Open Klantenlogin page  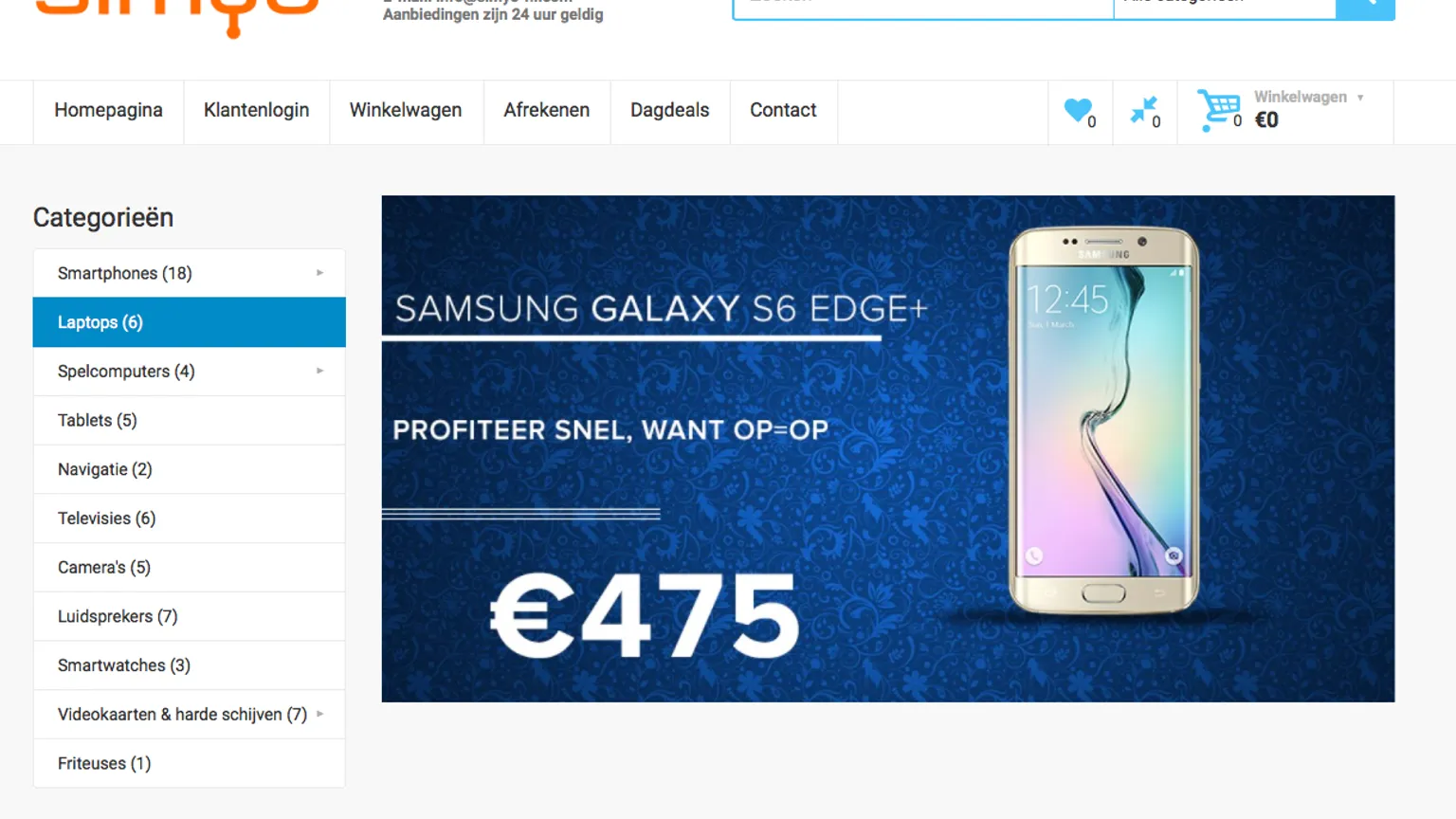coord(256,111)
